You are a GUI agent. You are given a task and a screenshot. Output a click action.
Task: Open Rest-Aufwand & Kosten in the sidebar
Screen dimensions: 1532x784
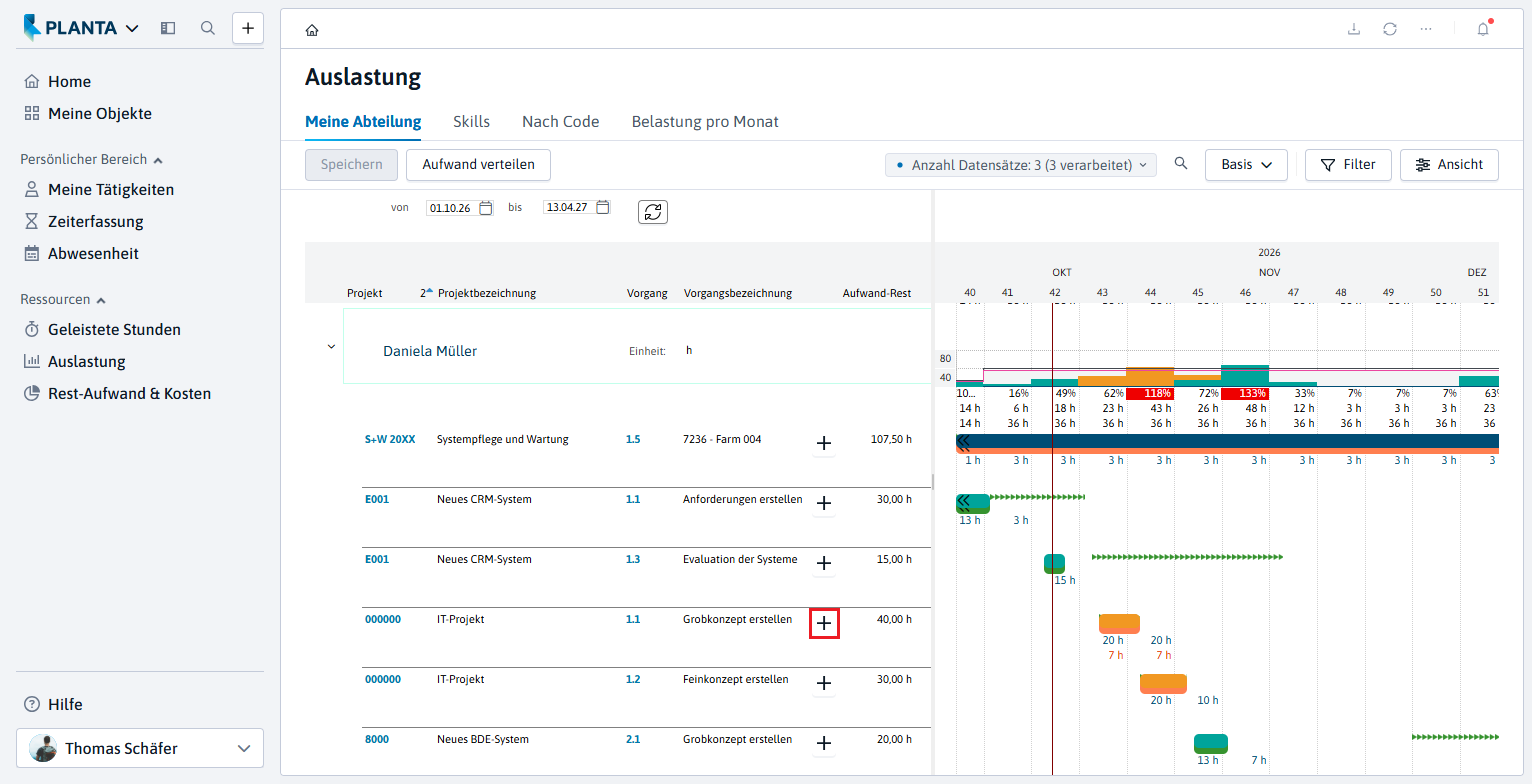[129, 394]
